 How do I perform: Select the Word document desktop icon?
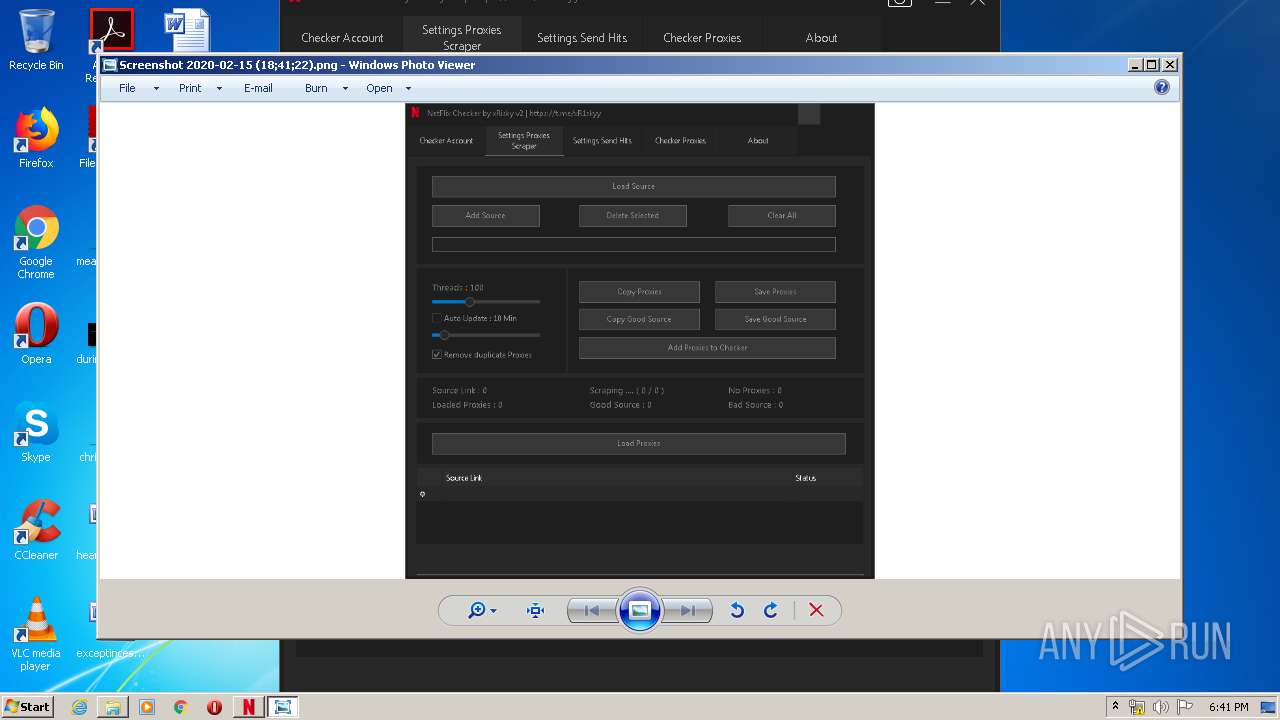(187, 30)
